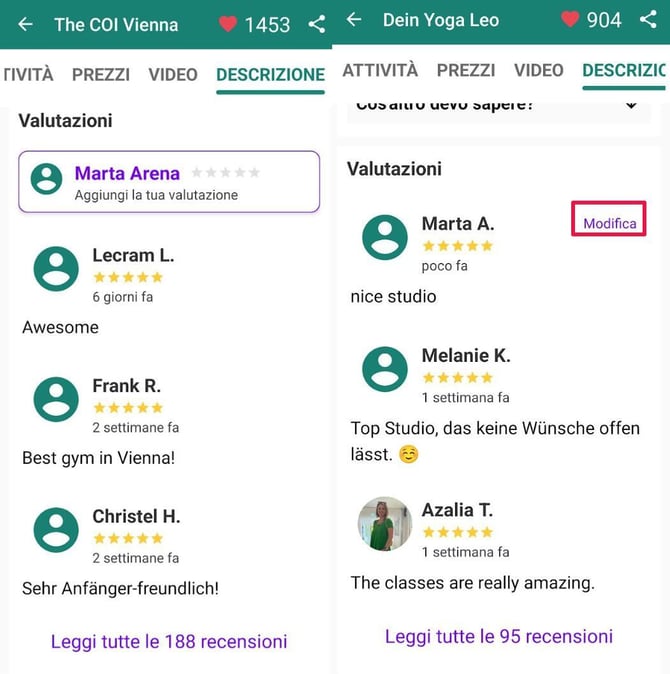Screen dimensions: 670x674
Task: Open VIDEO tab in The COI Vienna
Action: [x=173, y=75]
